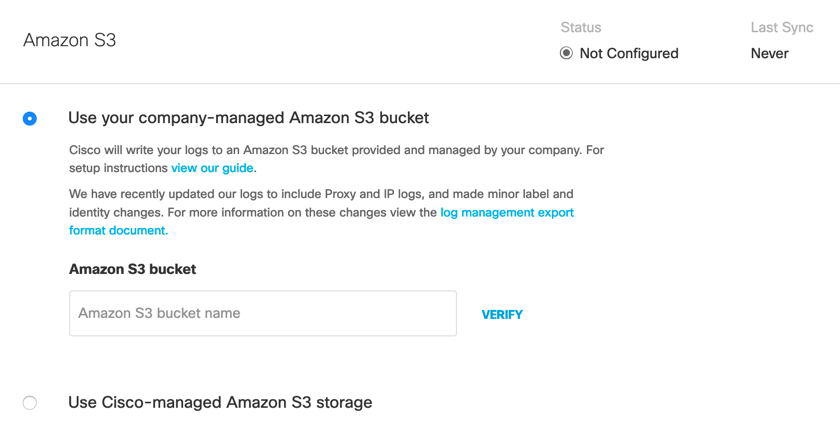840x436 pixels.
Task: Click the 'format document.' link text on the second line
Action: tap(118, 230)
